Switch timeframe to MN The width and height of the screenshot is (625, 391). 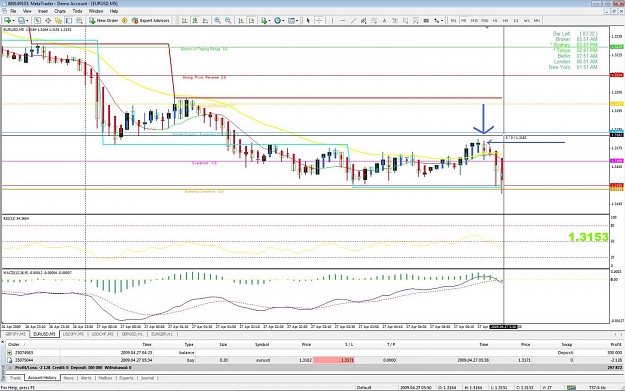(x=537, y=20)
